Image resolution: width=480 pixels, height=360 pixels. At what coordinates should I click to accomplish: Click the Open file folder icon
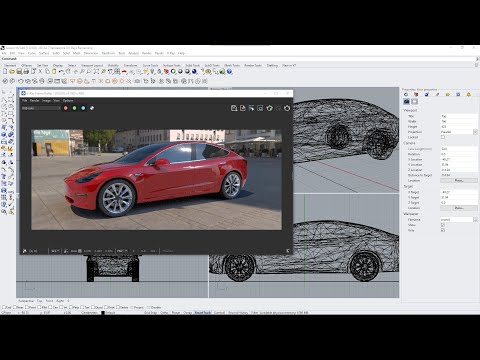tap(12, 71)
